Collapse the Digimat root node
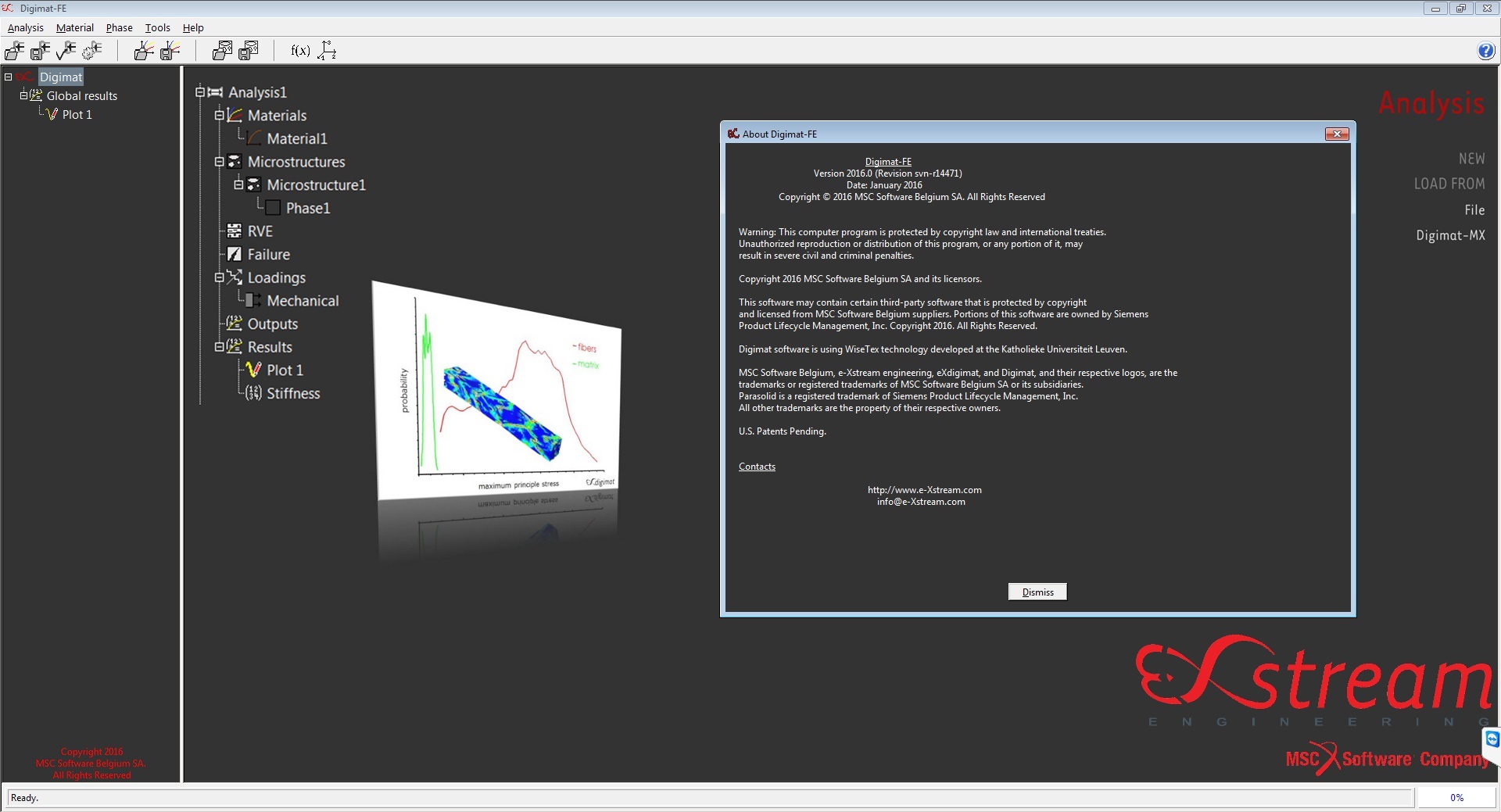 point(8,77)
